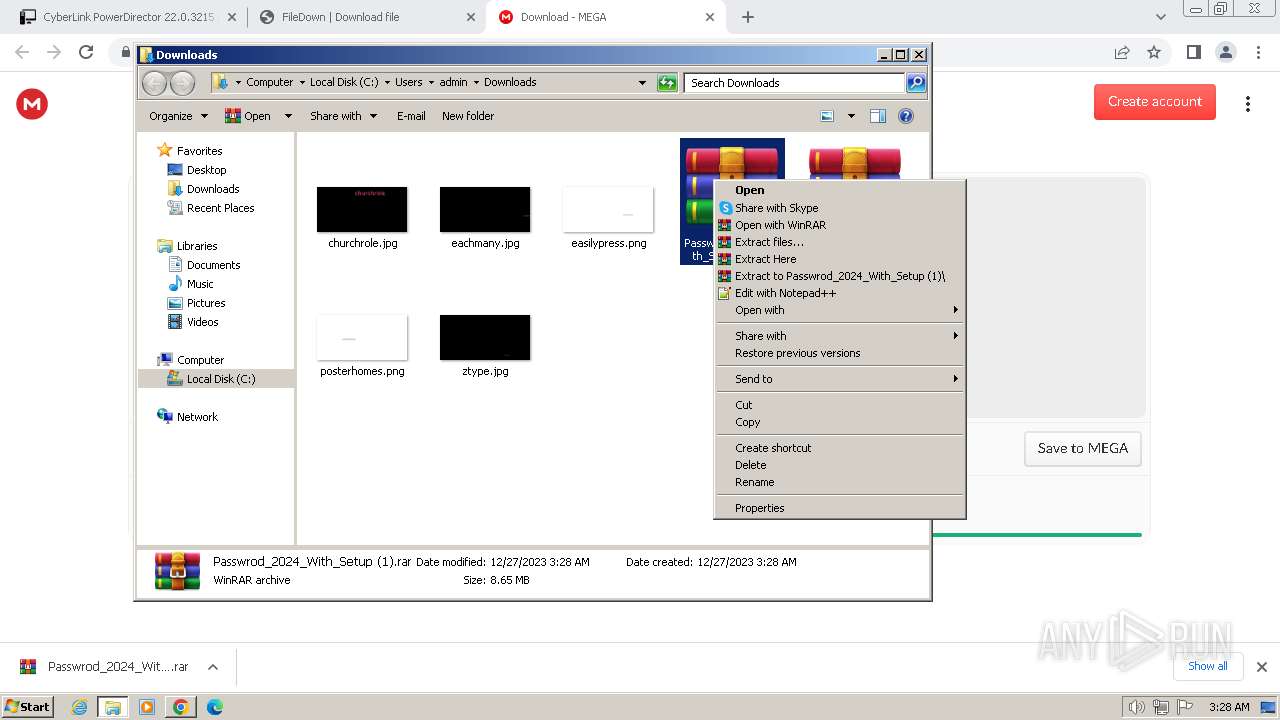Click Save to MEGA button
Screen dimensions: 1280x720
coord(1083,449)
